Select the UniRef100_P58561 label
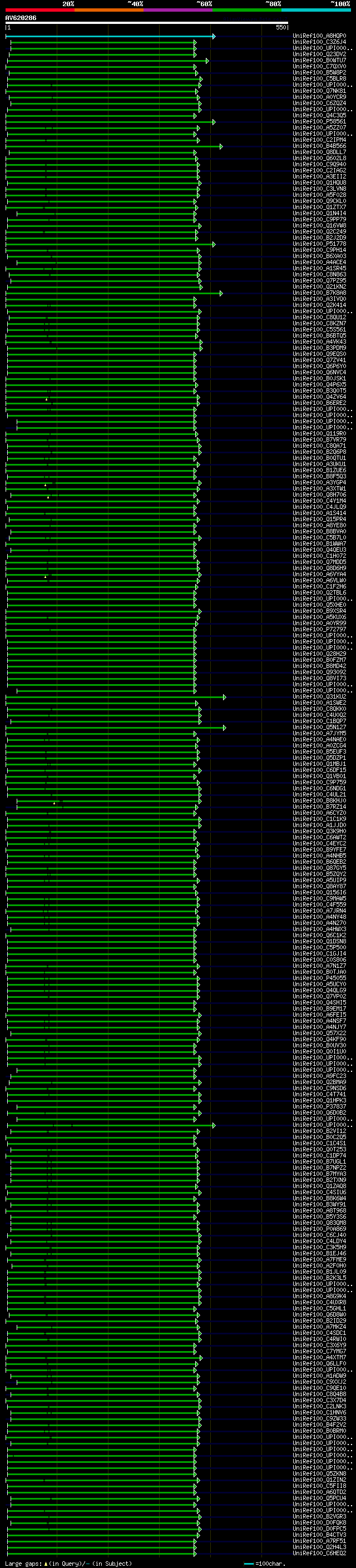The image size is (356, 1568). pos(319,122)
